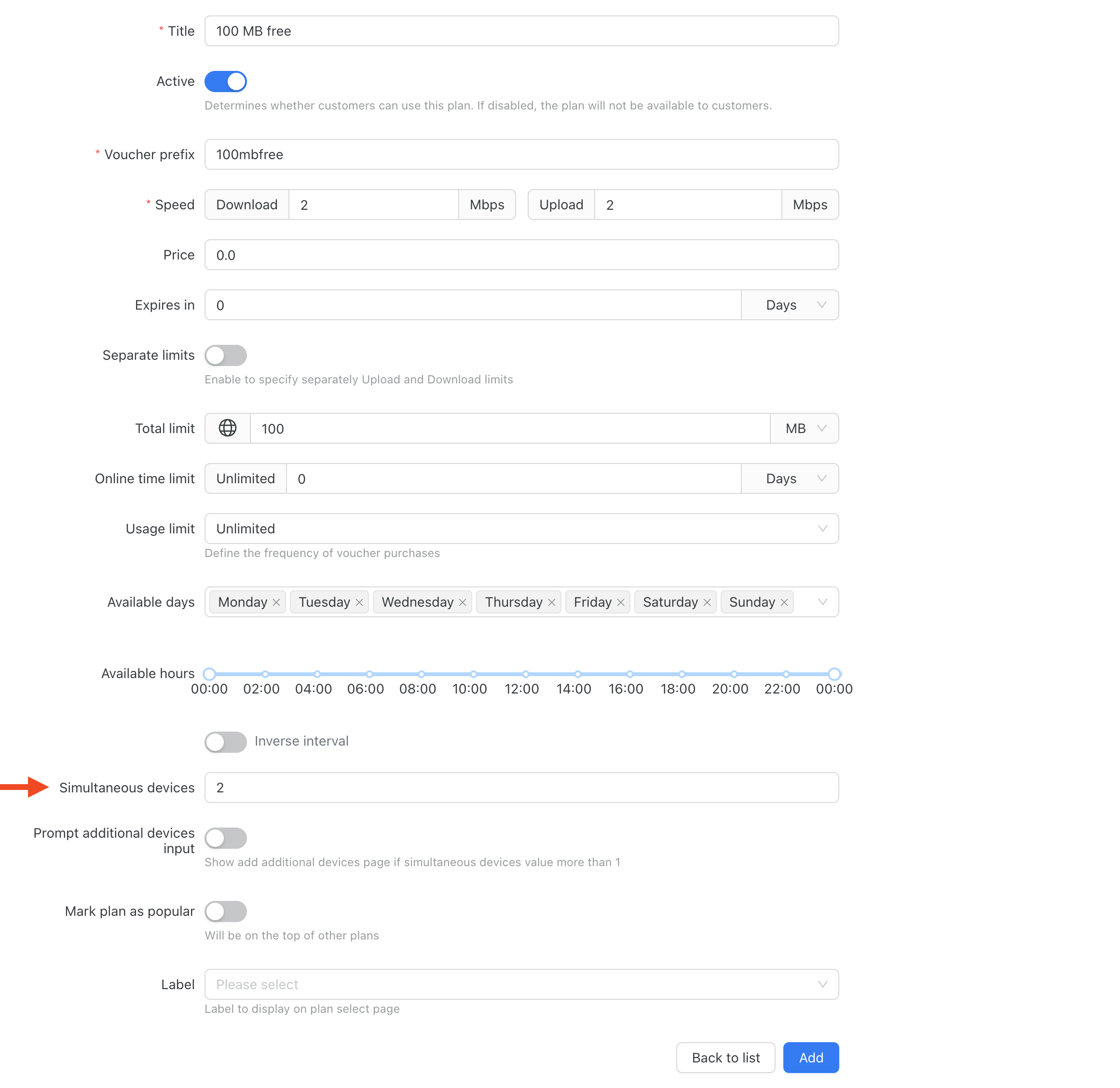Focus the Title input field
This screenshot has height=1088, width=1120.
tap(522, 31)
